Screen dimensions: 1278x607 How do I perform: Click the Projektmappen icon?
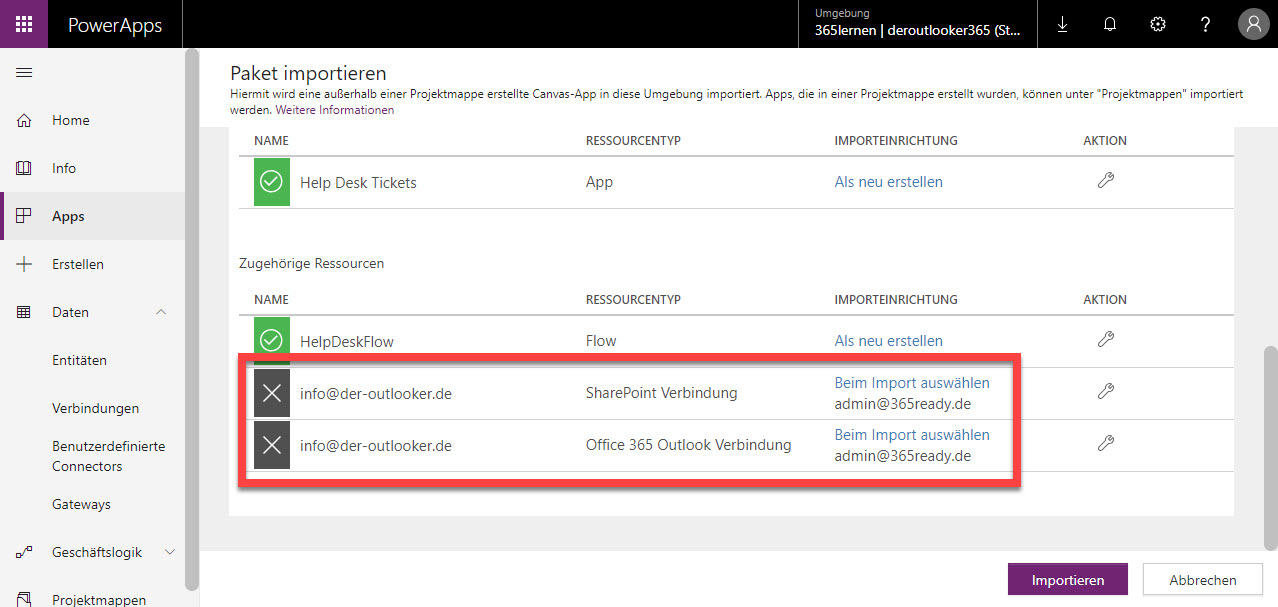25,599
